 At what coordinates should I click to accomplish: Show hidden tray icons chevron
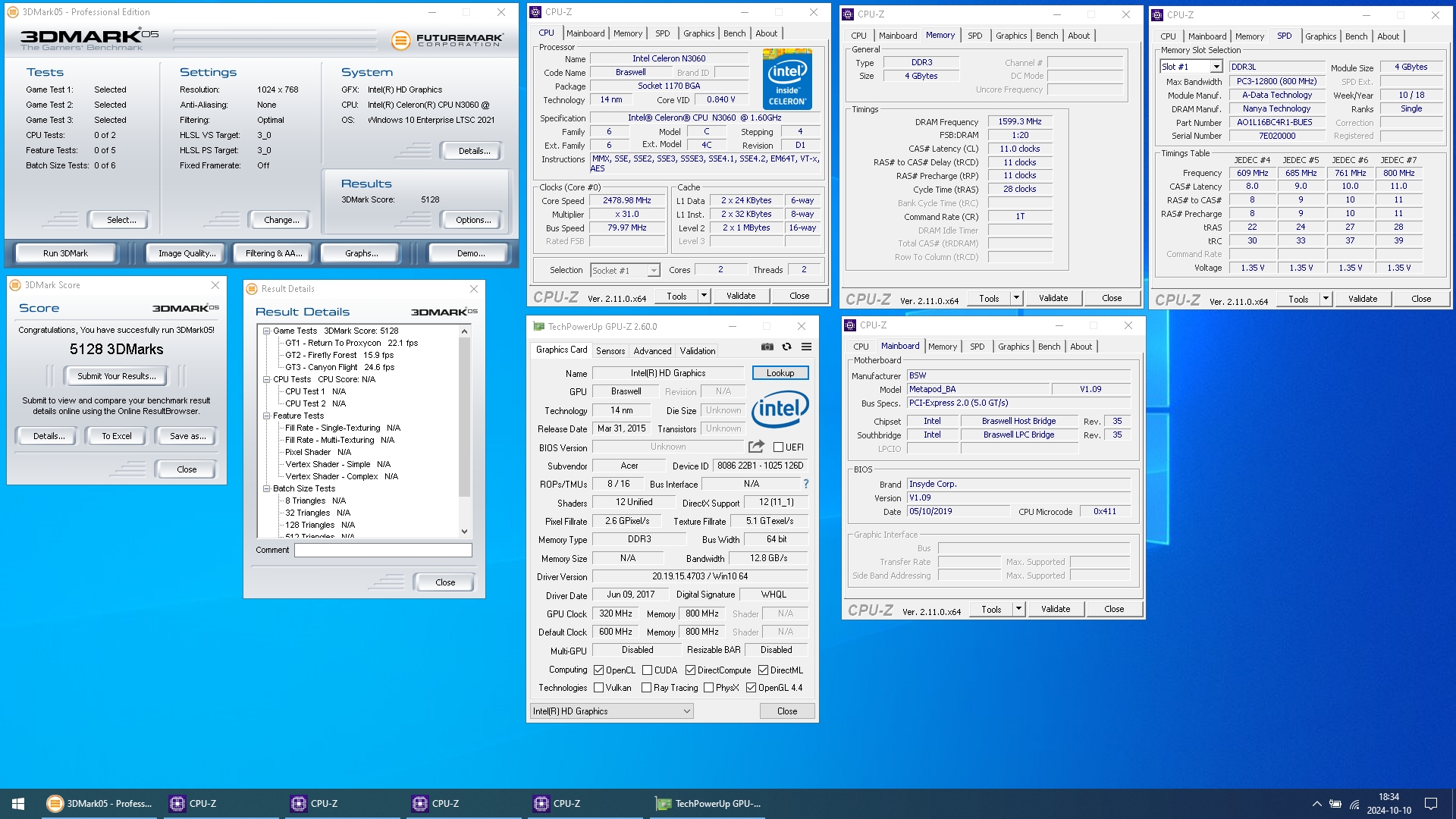point(1316,804)
